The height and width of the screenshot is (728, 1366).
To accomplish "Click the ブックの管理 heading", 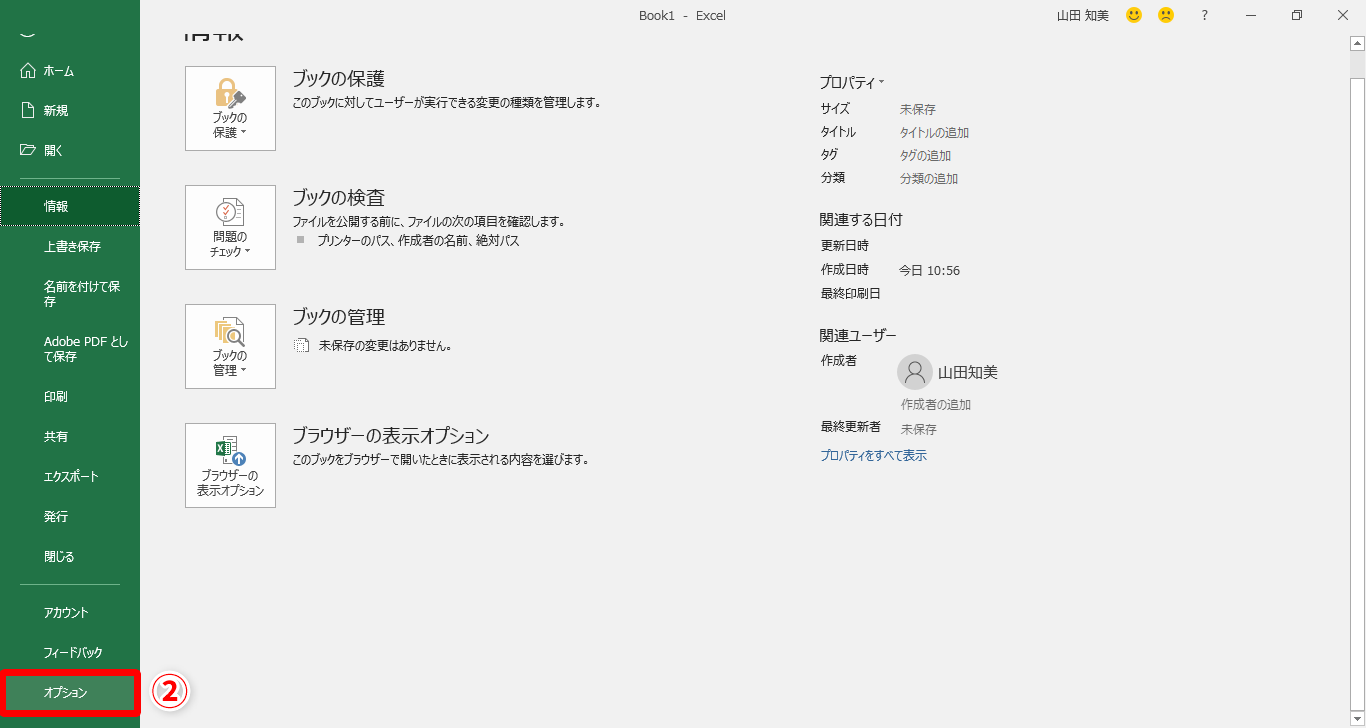I will (338, 317).
